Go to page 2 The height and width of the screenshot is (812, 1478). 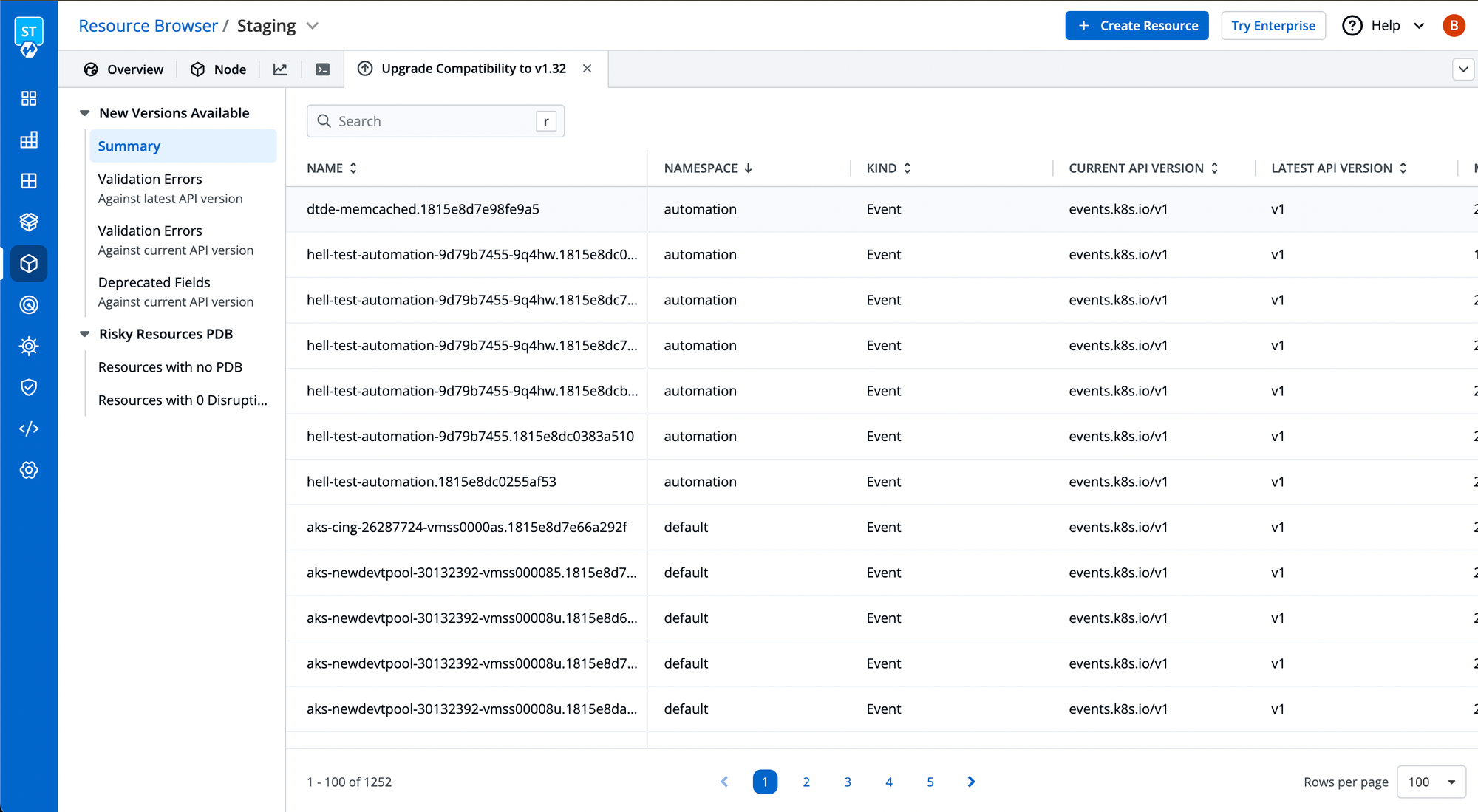pos(806,782)
